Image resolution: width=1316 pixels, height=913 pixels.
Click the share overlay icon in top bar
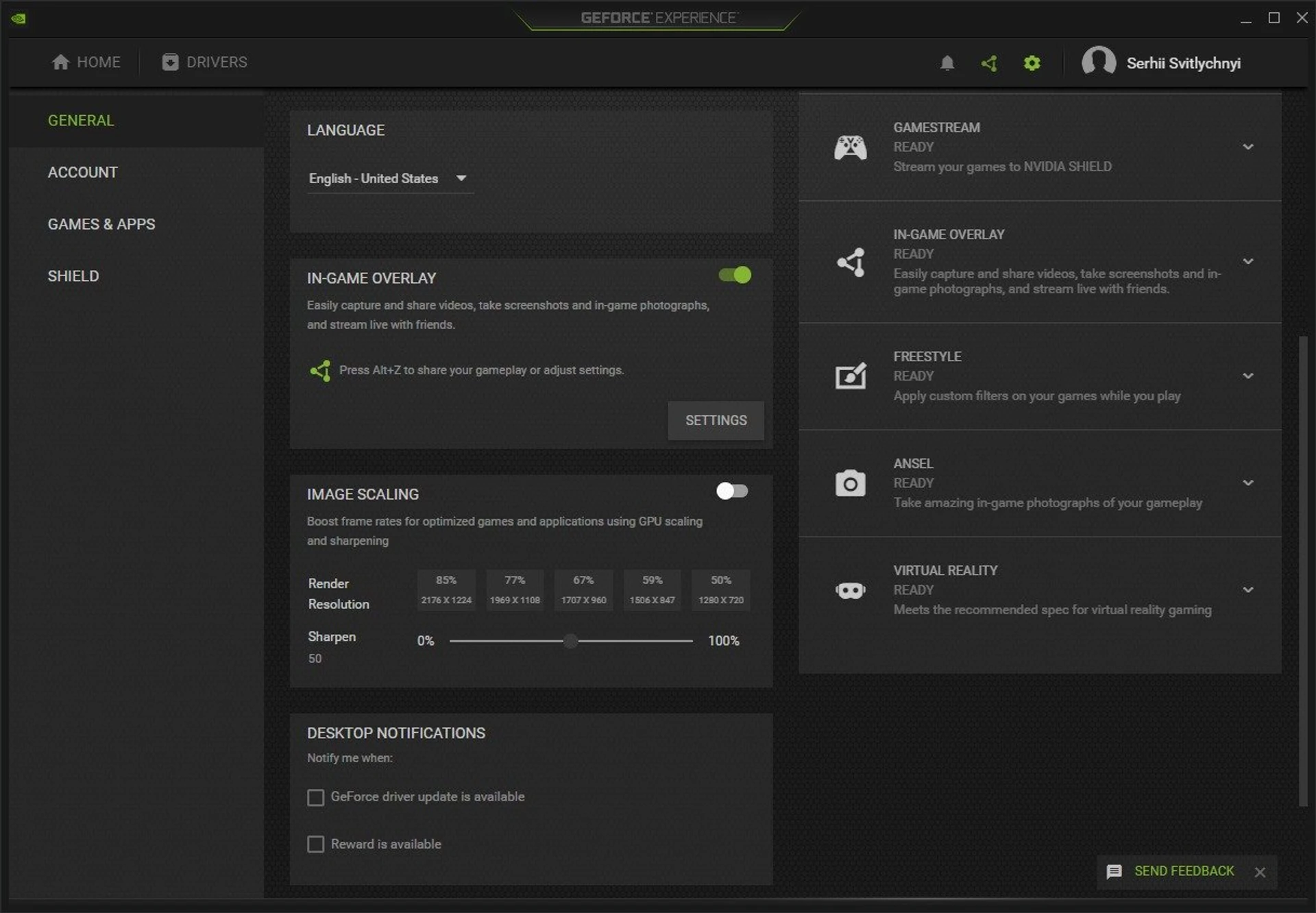[989, 64]
